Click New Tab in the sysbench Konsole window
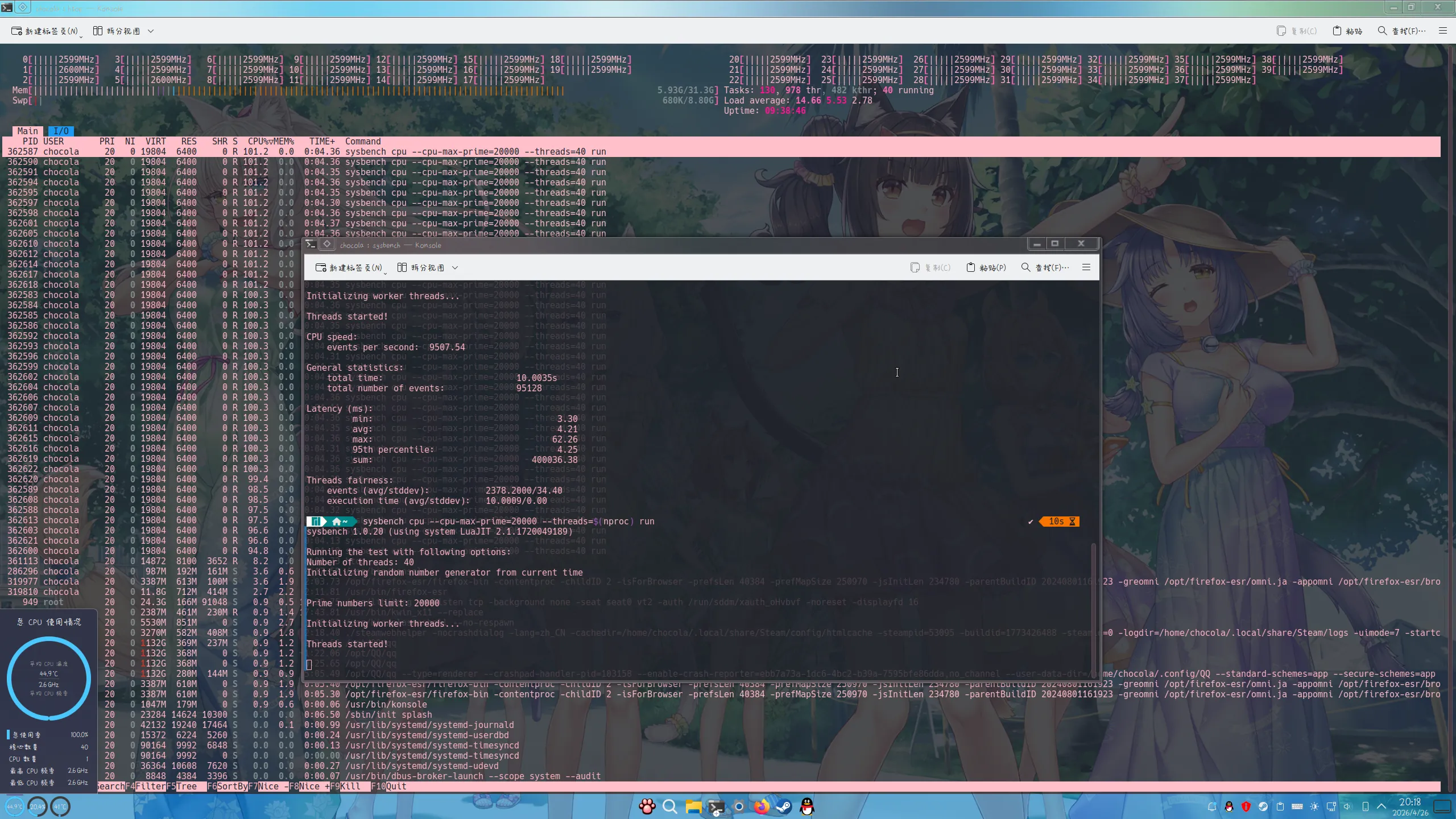Viewport: 1456px width, 819px height. tap(349, 268)
